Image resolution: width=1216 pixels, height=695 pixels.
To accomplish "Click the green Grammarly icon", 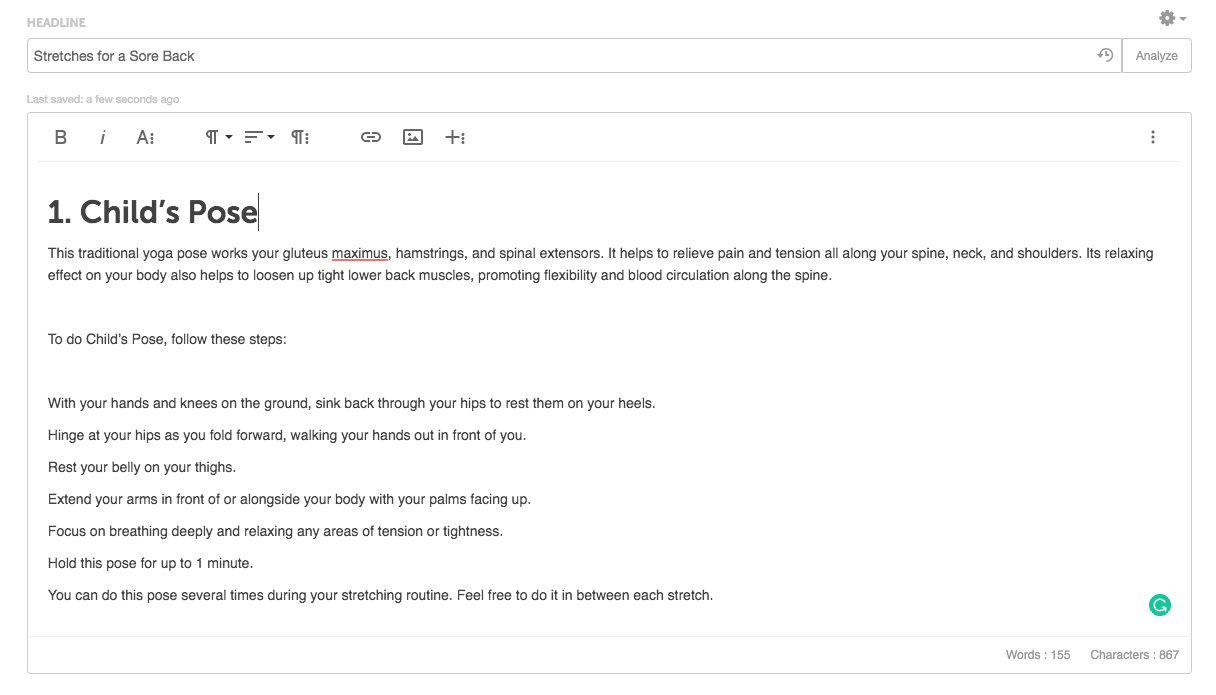I will (x=1159, y=605).
